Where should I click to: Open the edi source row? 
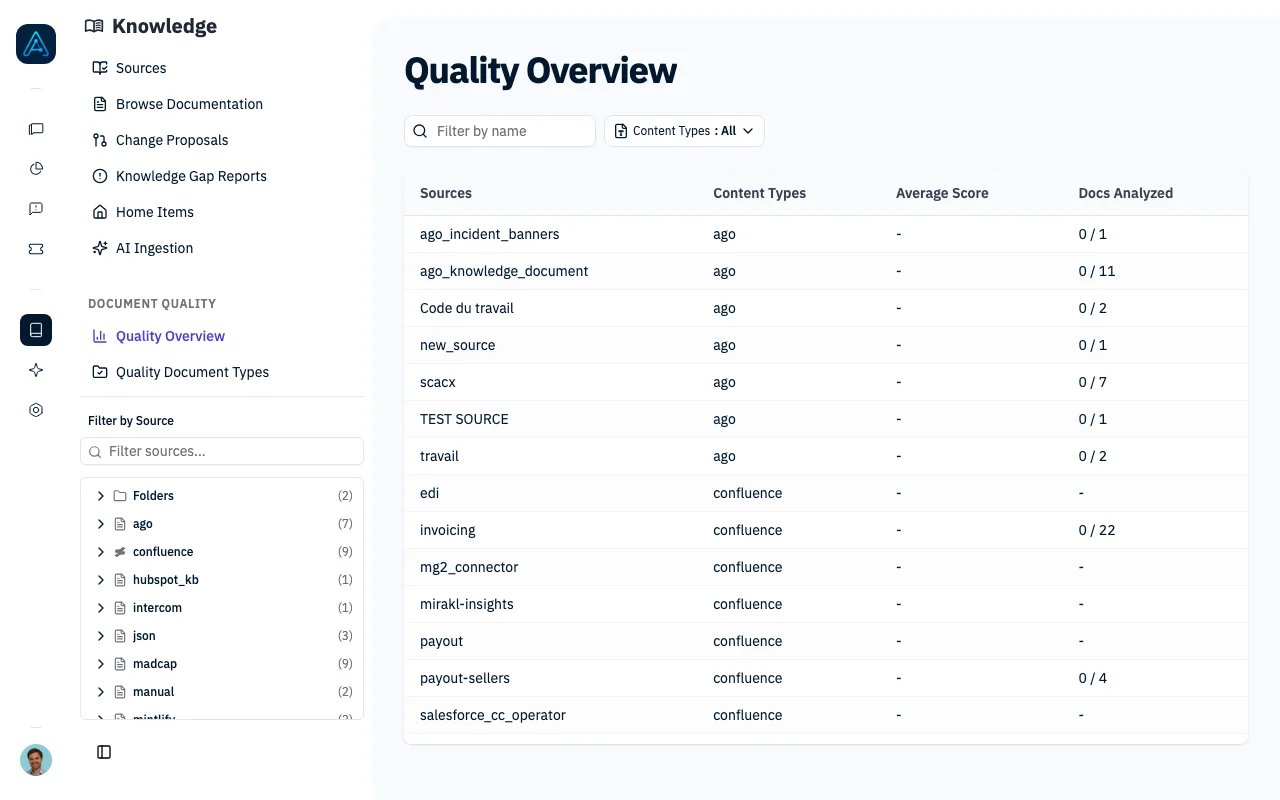(x=826, y=493)
